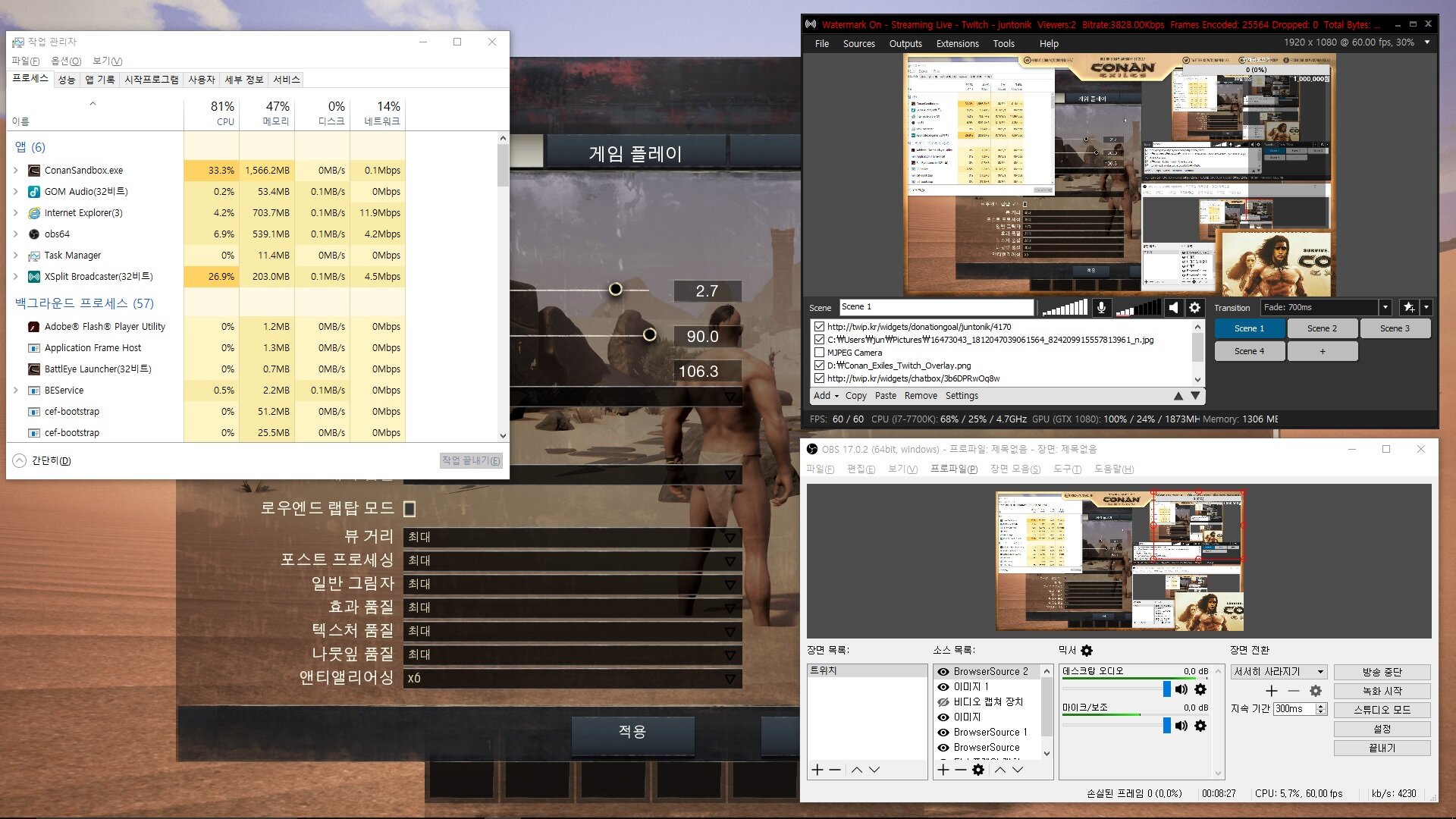1456x819 pixels.
Task: Open the view distance (뷰 거리) dropdown
Action: 573,538
